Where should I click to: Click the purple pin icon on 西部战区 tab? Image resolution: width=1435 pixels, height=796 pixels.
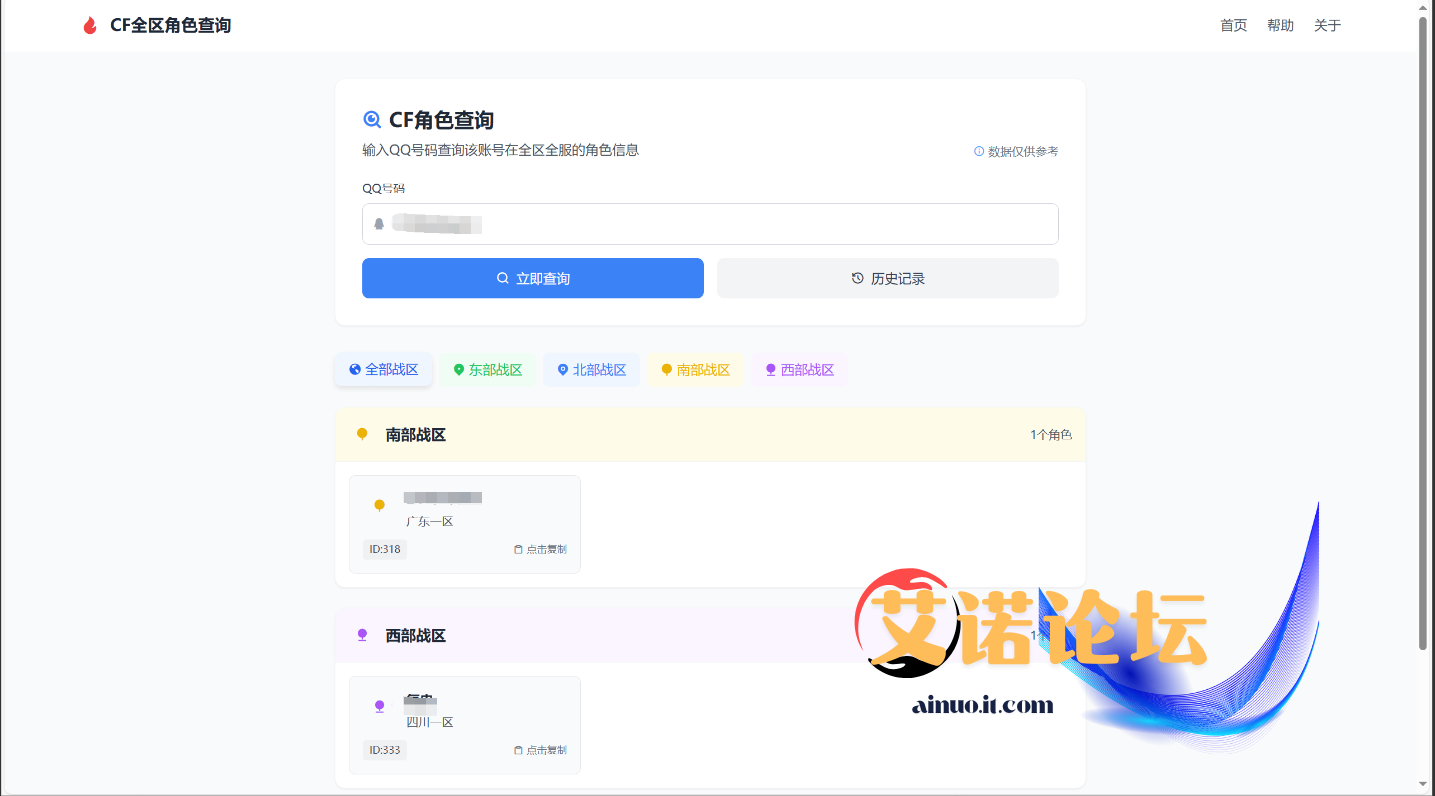[771, 370]
